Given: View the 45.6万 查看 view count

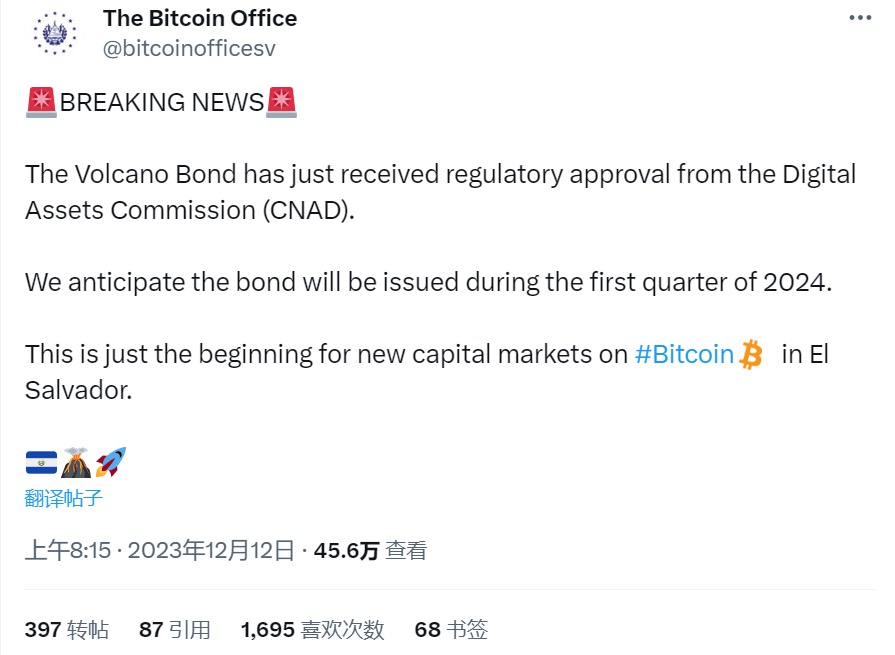Looking at the screenshot, I should tap(370, 550).
